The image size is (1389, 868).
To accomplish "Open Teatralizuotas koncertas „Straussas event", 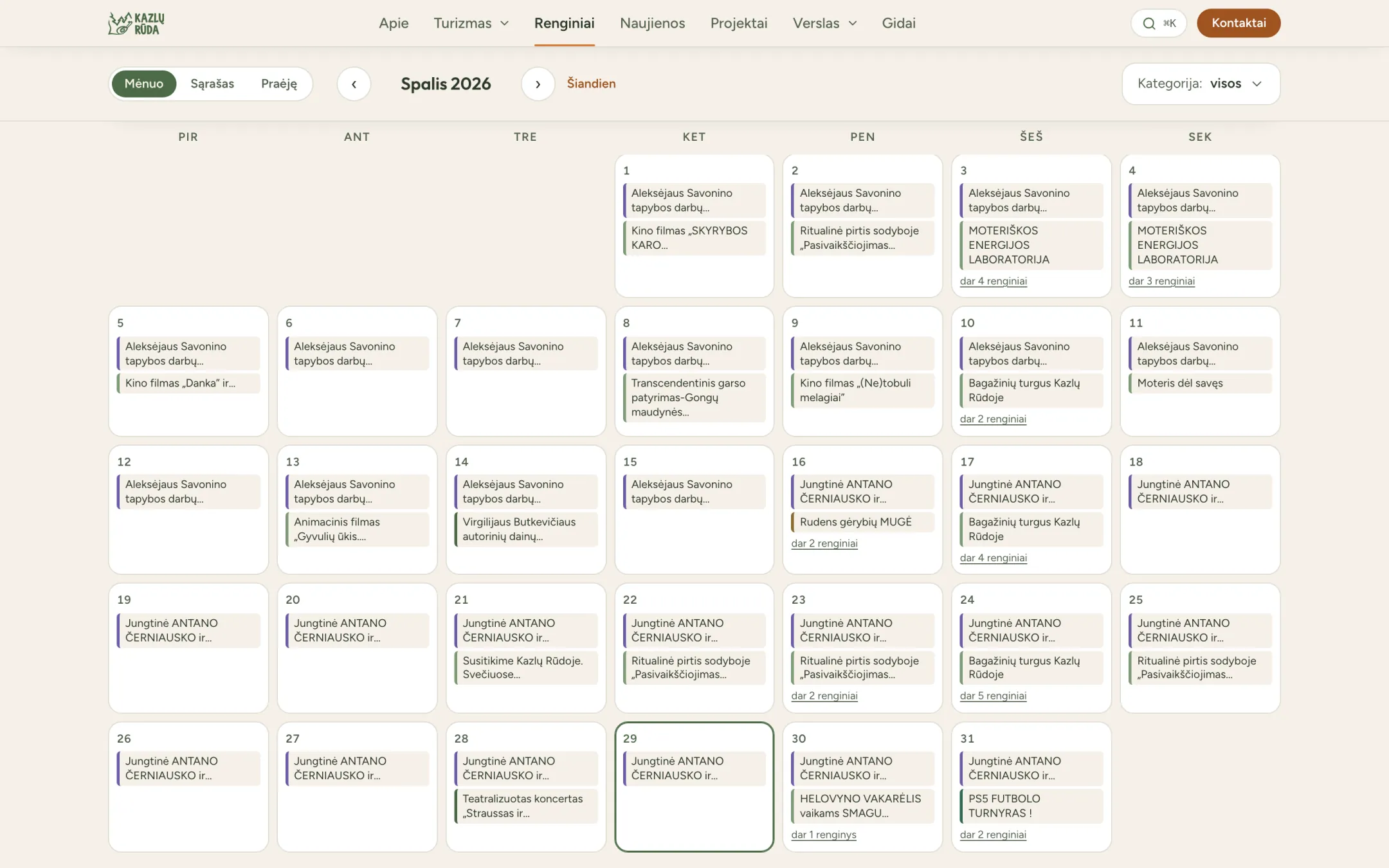I will pos(525,806).
